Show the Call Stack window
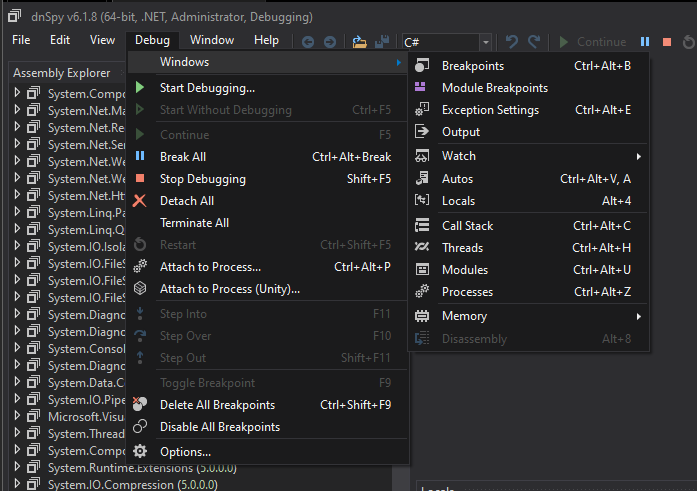 pos(529,226)
